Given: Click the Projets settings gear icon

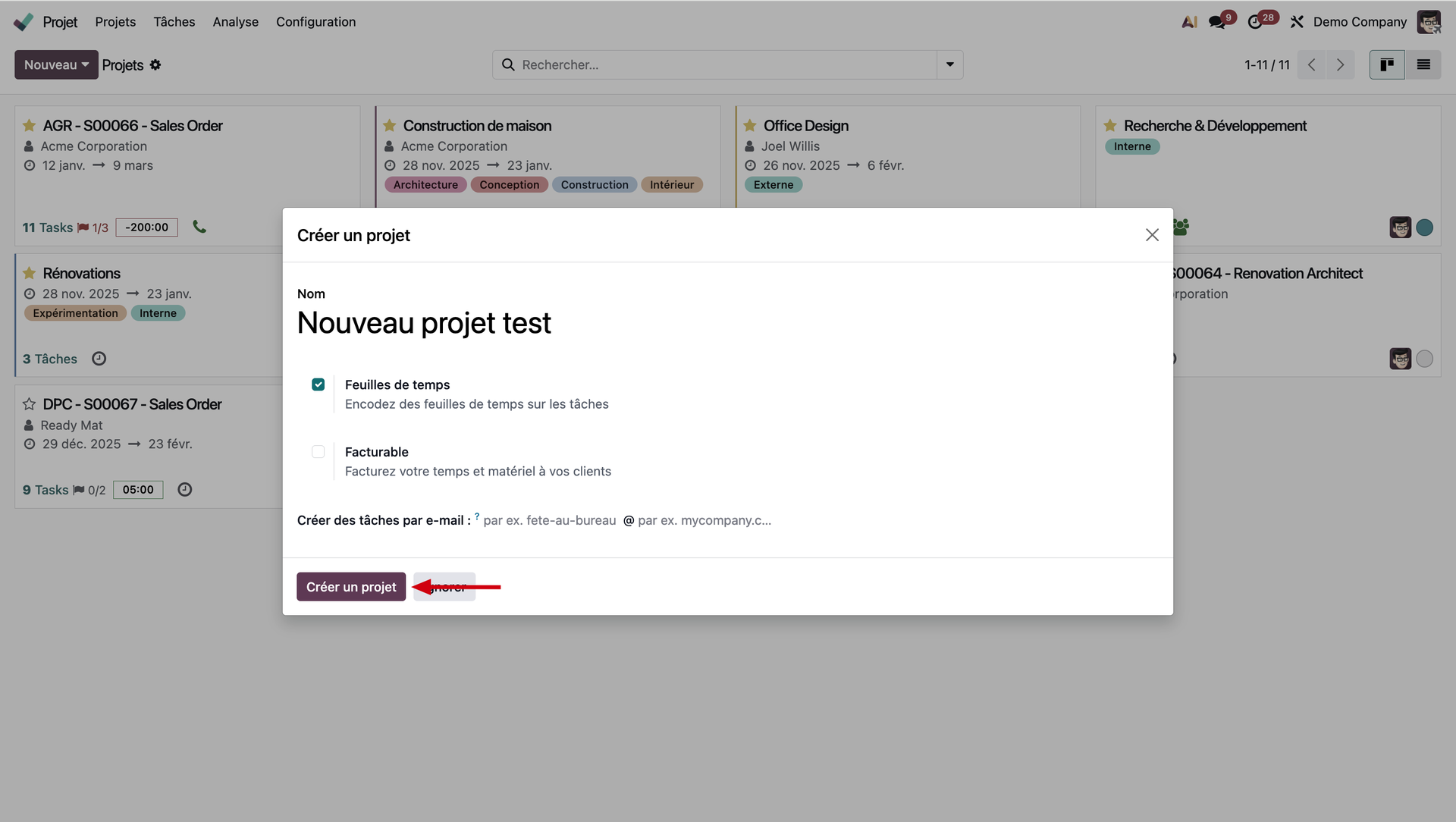Looking at the screenshot, I should click(x=155, y=65).
